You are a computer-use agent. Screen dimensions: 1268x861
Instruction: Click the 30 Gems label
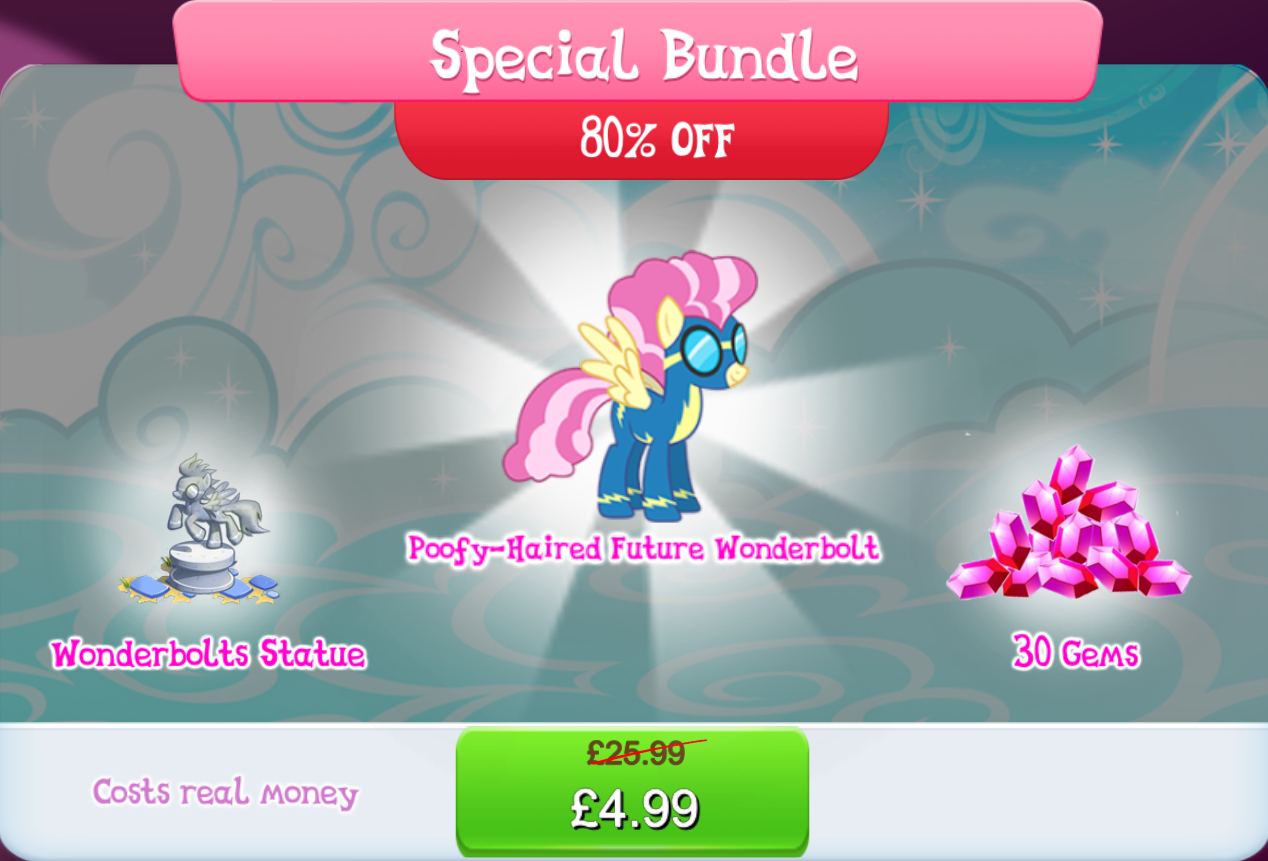[1076, 653]
